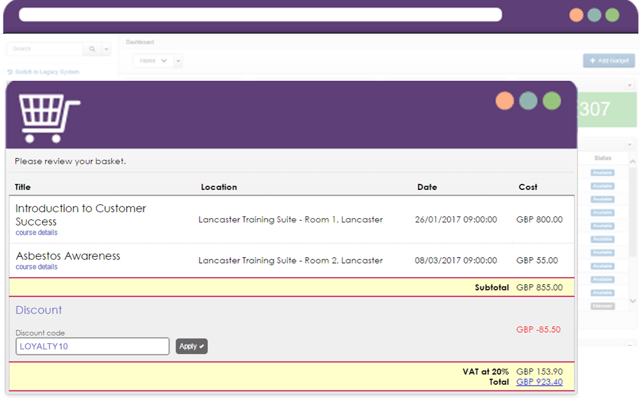Screen dimensions: 640x398
Task: Click the browser address bar
Action: (x=260, y=15)
